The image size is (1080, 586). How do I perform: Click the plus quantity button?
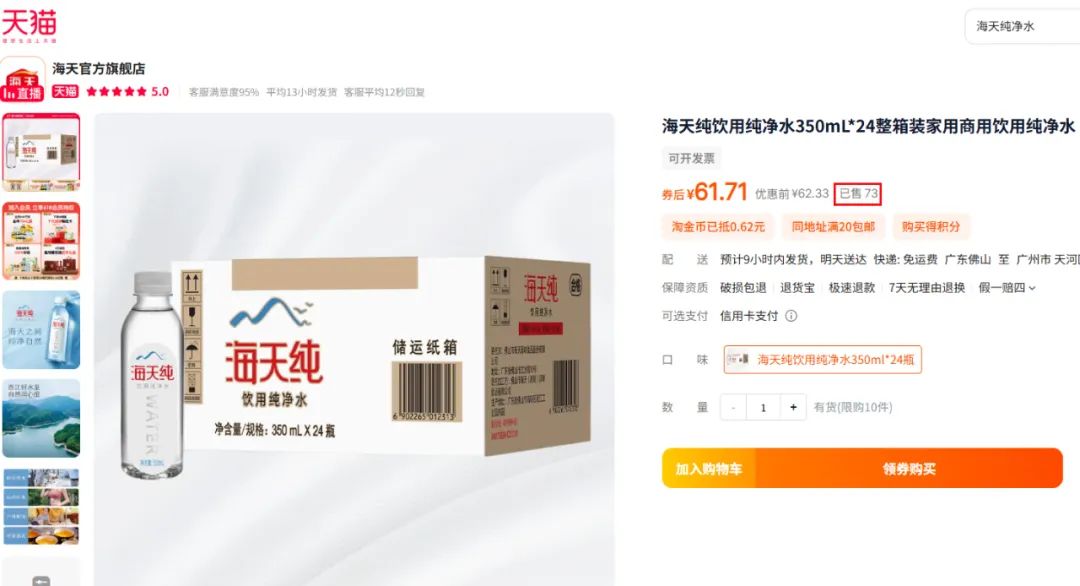pos(793,408)
